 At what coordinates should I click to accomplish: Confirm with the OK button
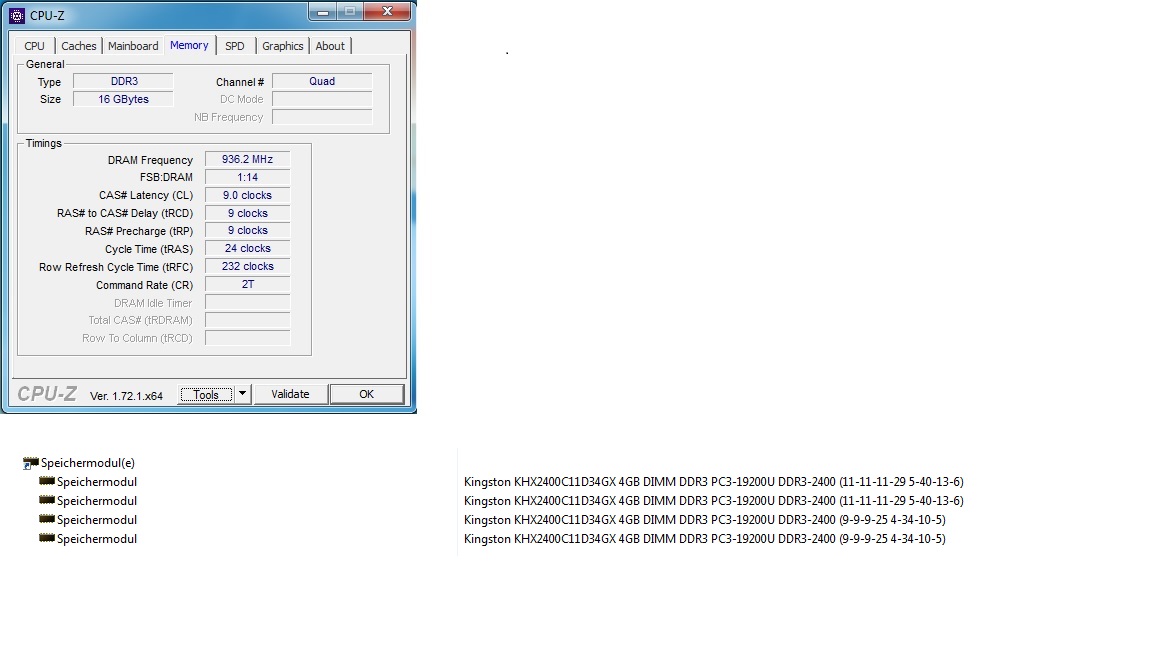(x=366, y=394)
